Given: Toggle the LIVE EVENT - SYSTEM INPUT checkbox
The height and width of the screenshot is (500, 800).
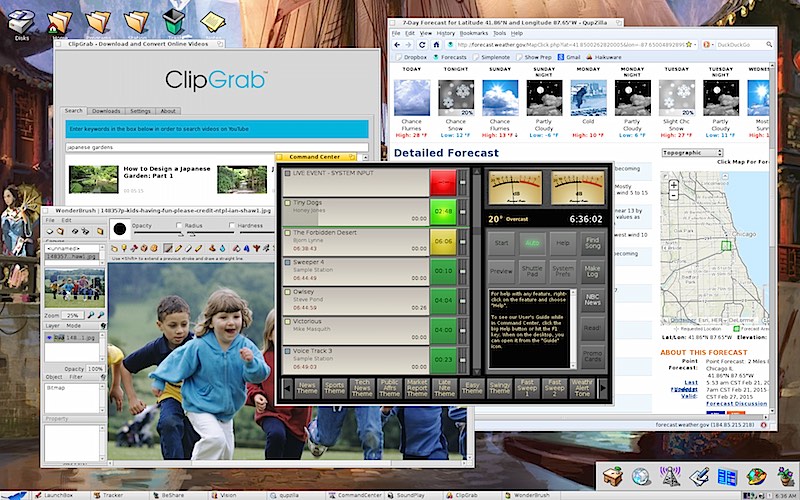Looking at the screenshot, I should pyautogui.click(x=288, y=173).
